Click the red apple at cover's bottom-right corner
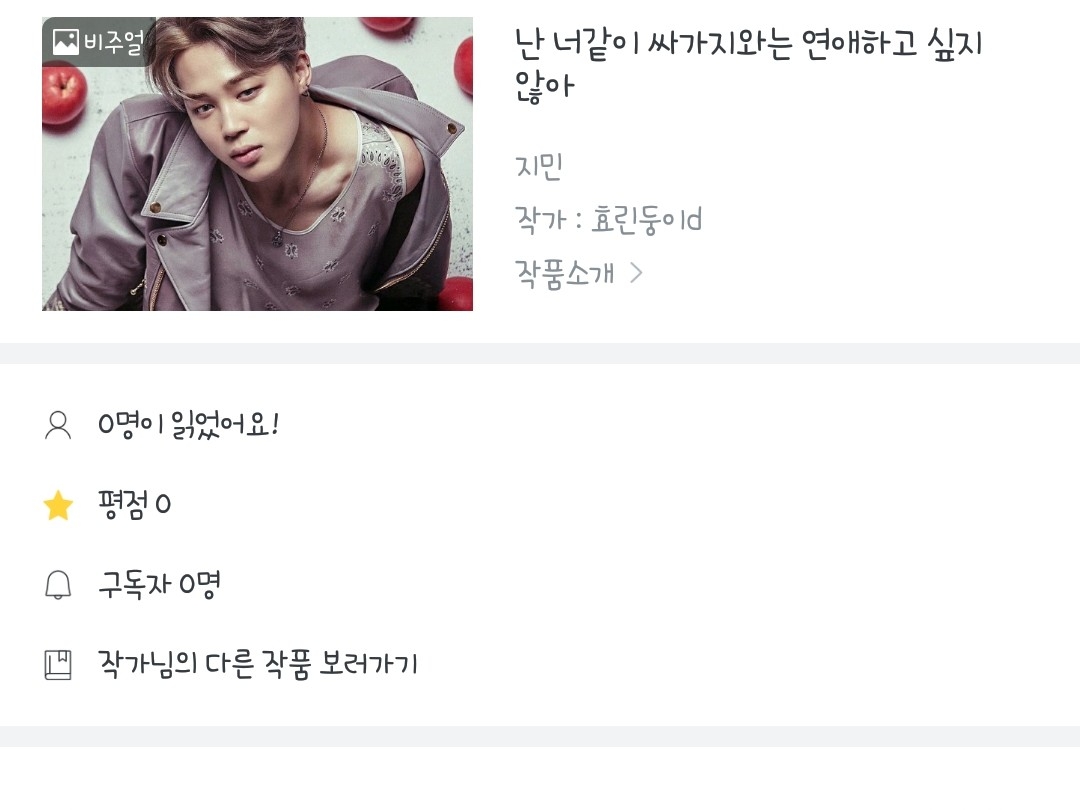The height and width of the screenshot is (810, 1080). (x=455, y=294)
